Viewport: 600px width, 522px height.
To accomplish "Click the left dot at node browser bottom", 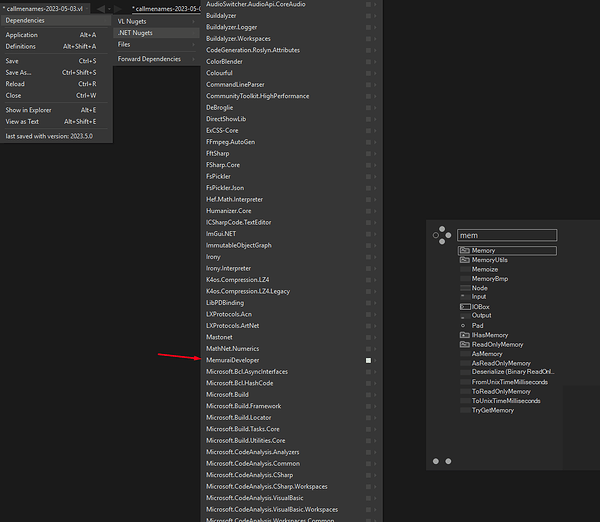I will [436, 461].
